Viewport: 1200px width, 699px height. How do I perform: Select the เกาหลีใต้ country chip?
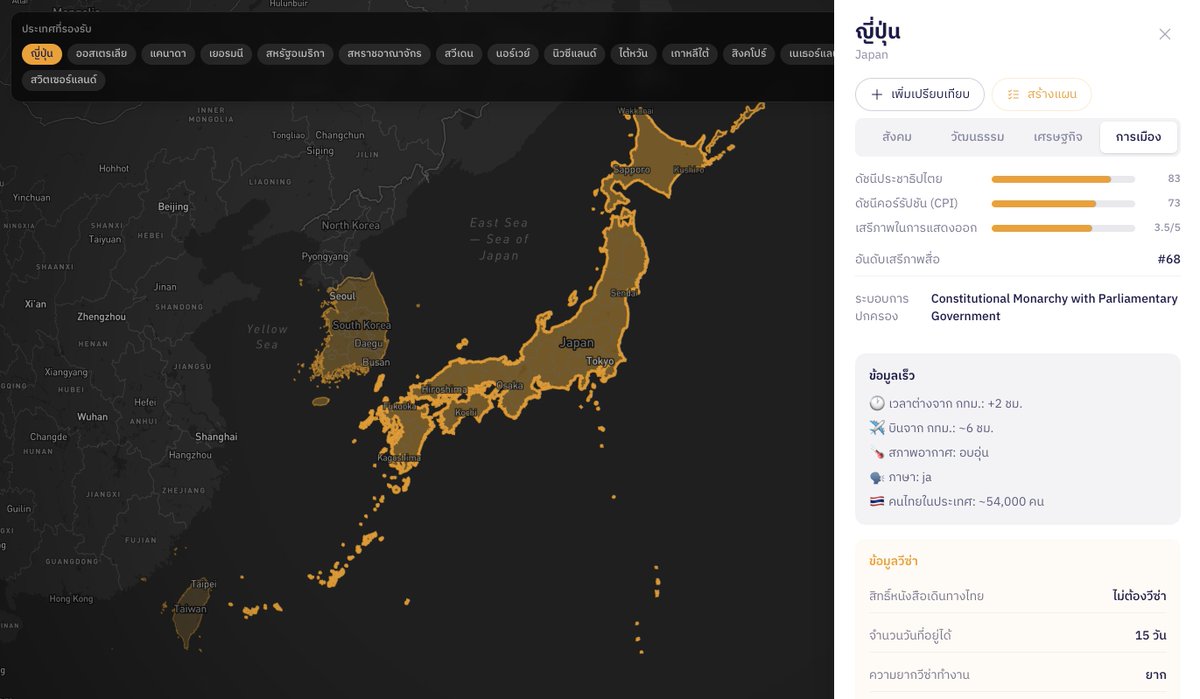click(690, 54)
